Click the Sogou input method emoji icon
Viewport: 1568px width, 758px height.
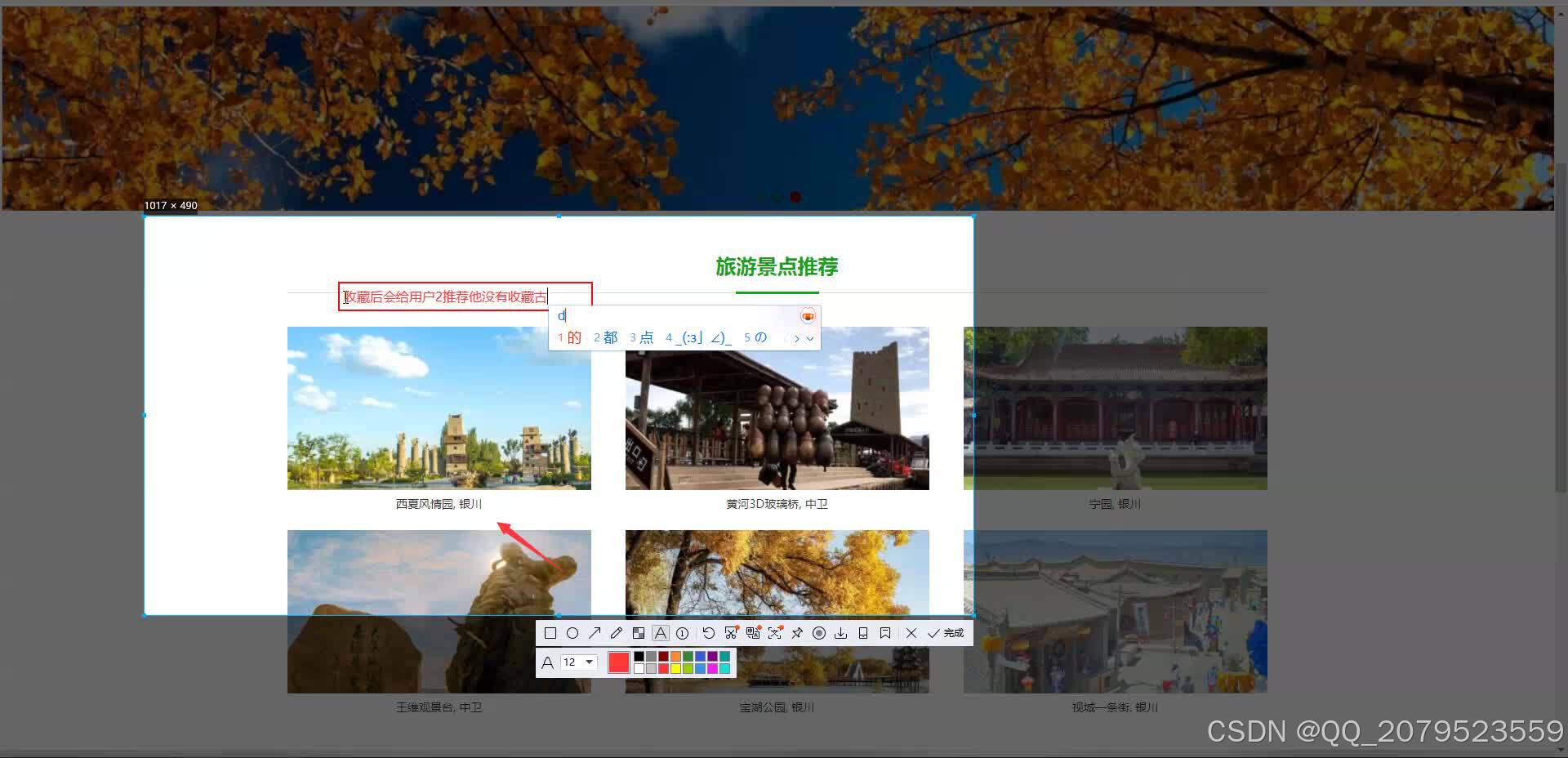[x=808, y=315]
